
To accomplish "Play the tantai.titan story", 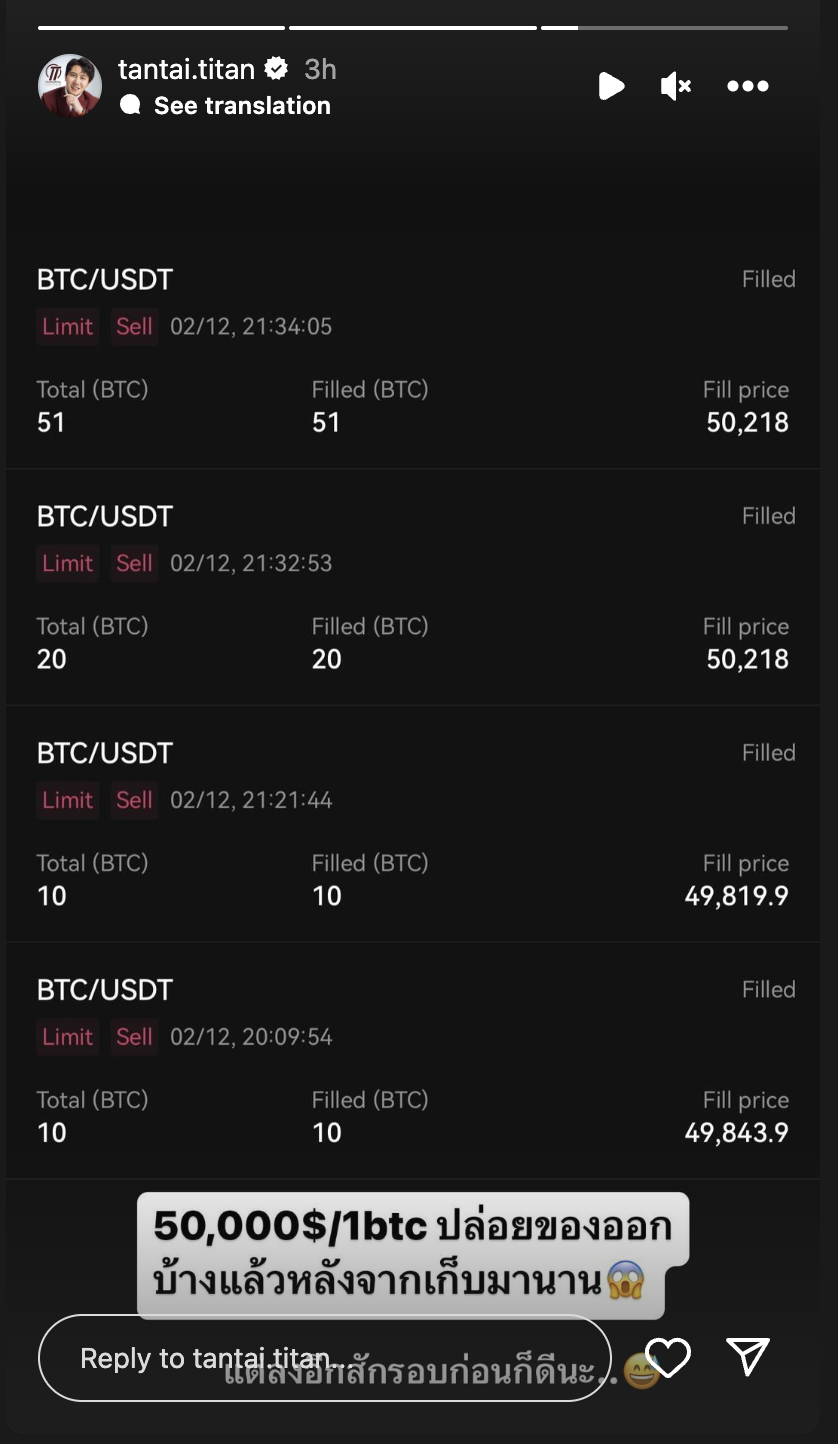I will tap(611, 86).
